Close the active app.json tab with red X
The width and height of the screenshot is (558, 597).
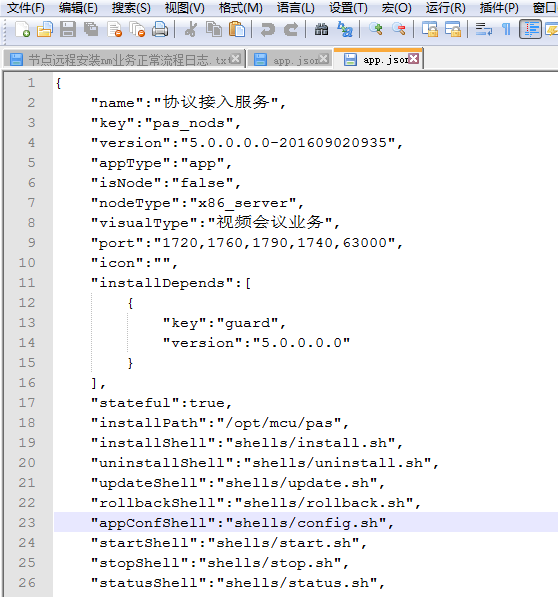pyautogui.click(x=413, y=59)
